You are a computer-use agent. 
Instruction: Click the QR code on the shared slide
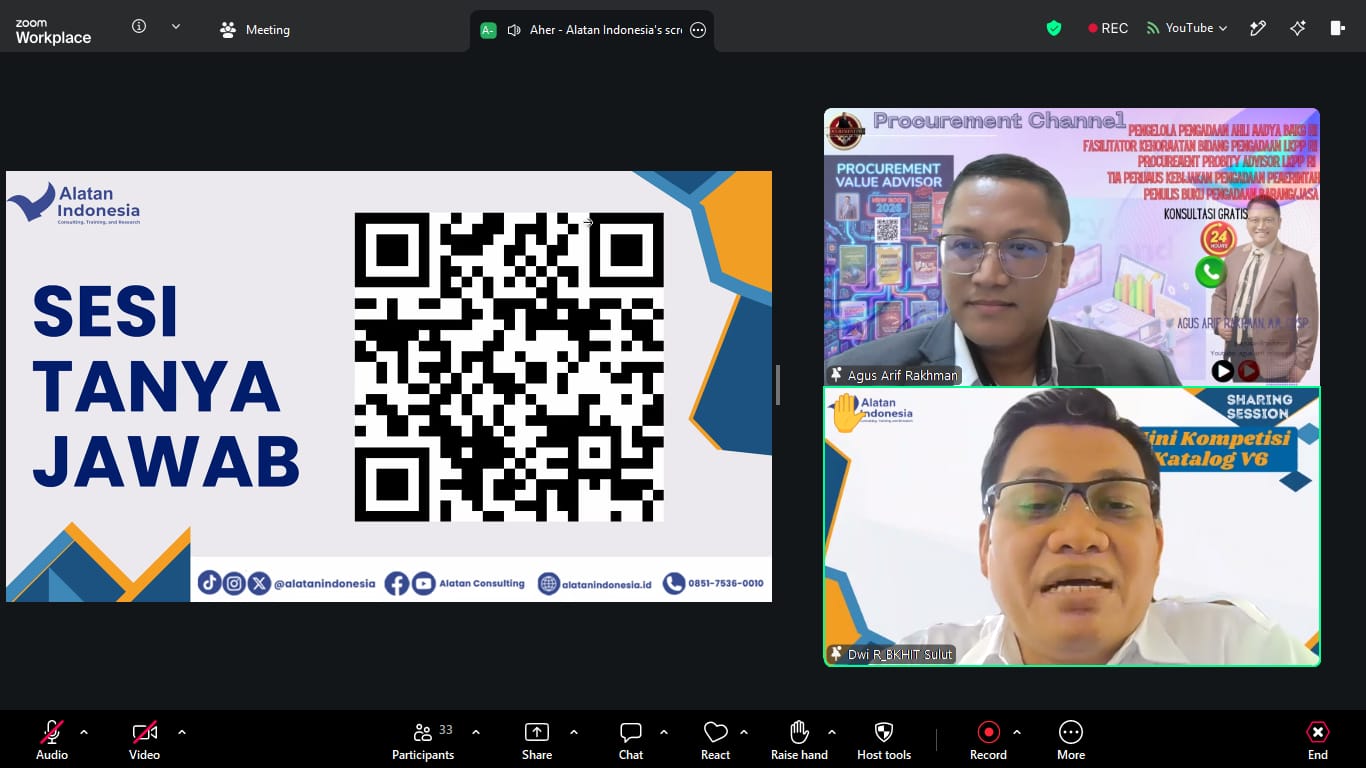point(509,367)
